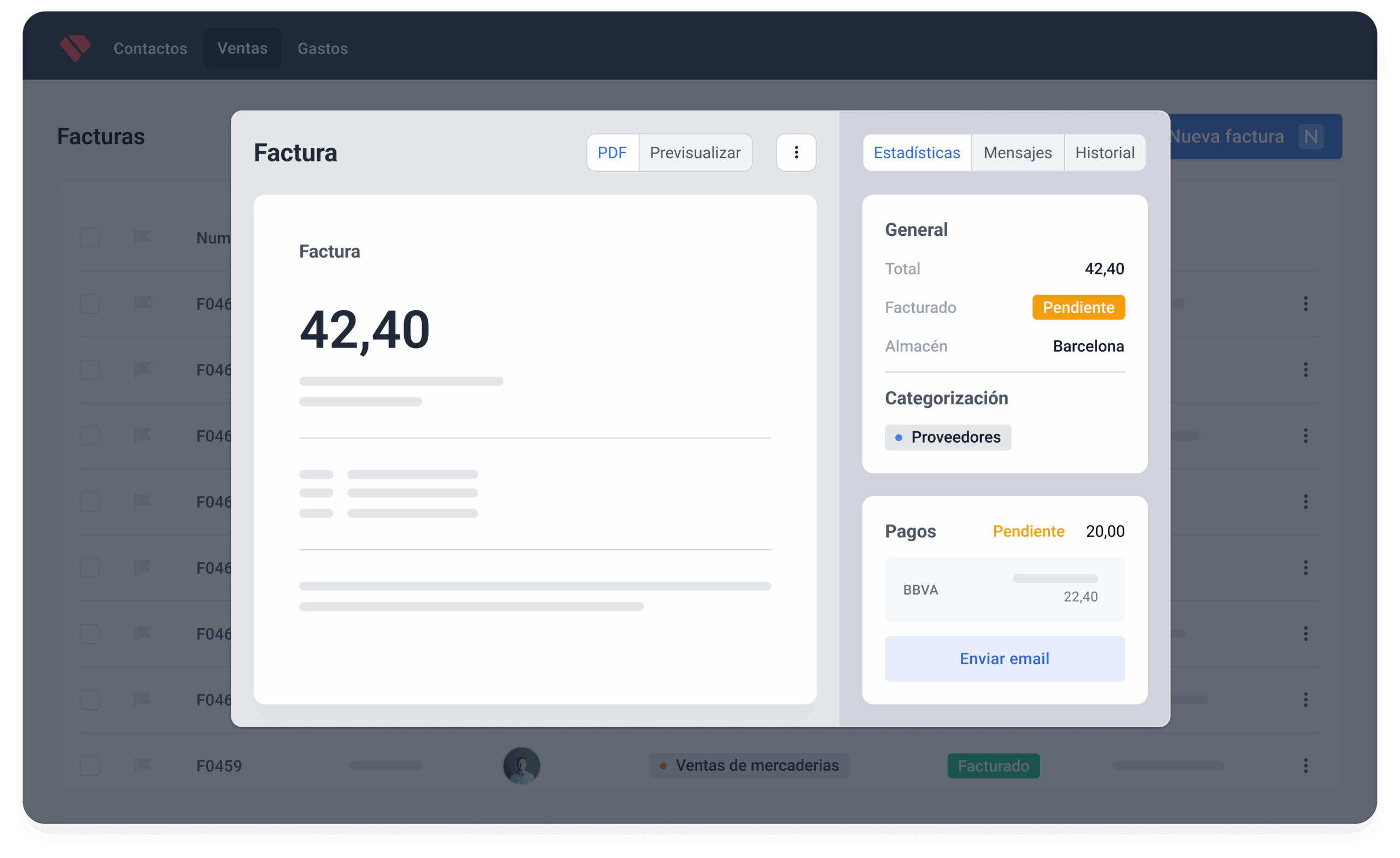Click the orange Pendiente label in Pagos
The height and width of the screenshot is (858, 1400).
(1029, 531)
